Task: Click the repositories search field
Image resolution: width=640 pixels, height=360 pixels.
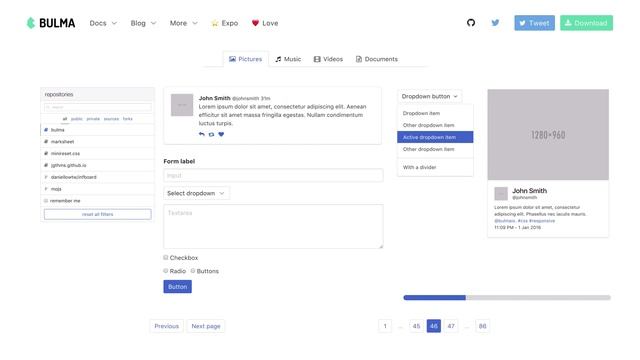Action: [x=98, y=107]
